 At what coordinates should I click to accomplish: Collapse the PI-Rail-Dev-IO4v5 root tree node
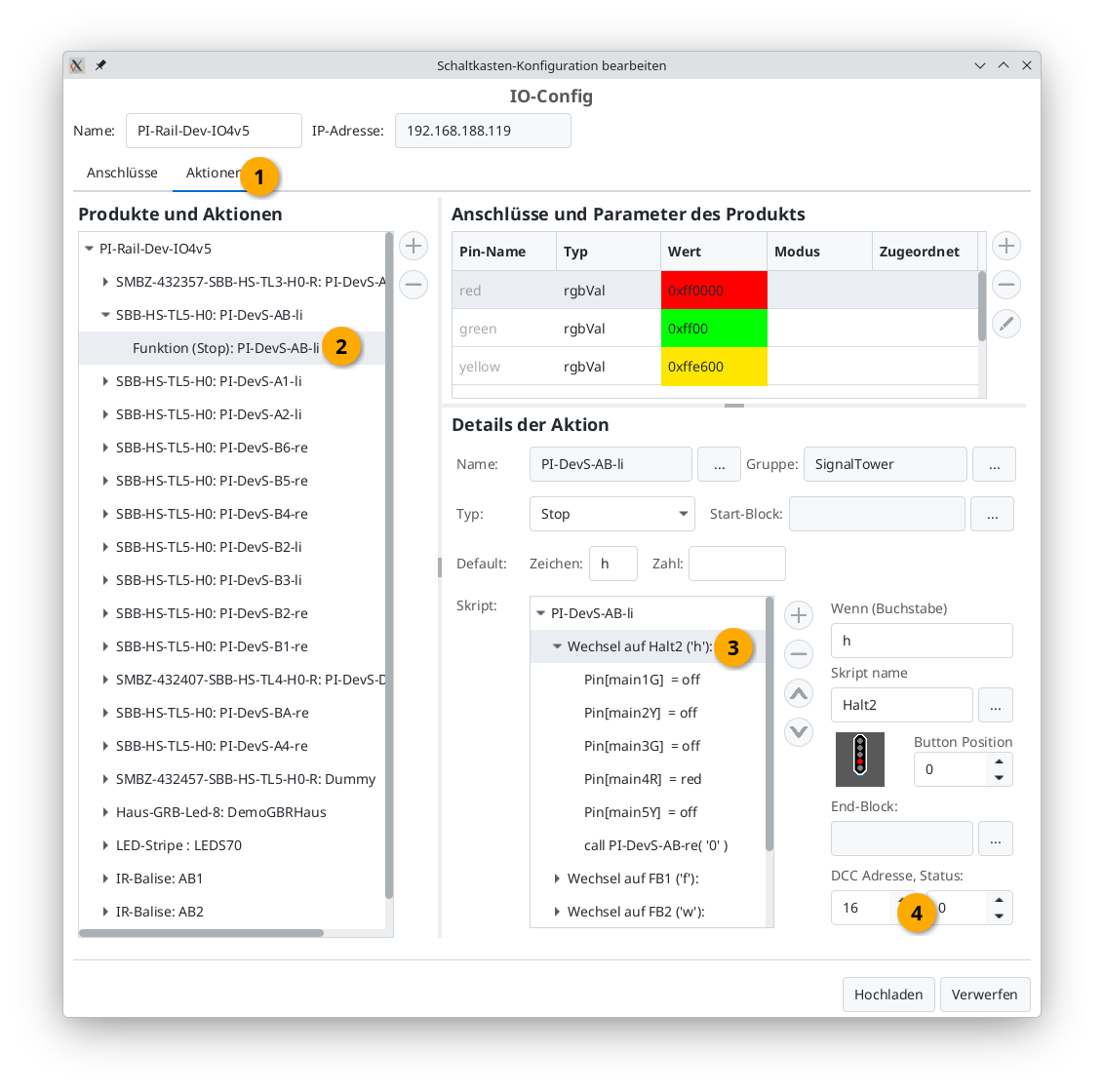tap(90, 249)
